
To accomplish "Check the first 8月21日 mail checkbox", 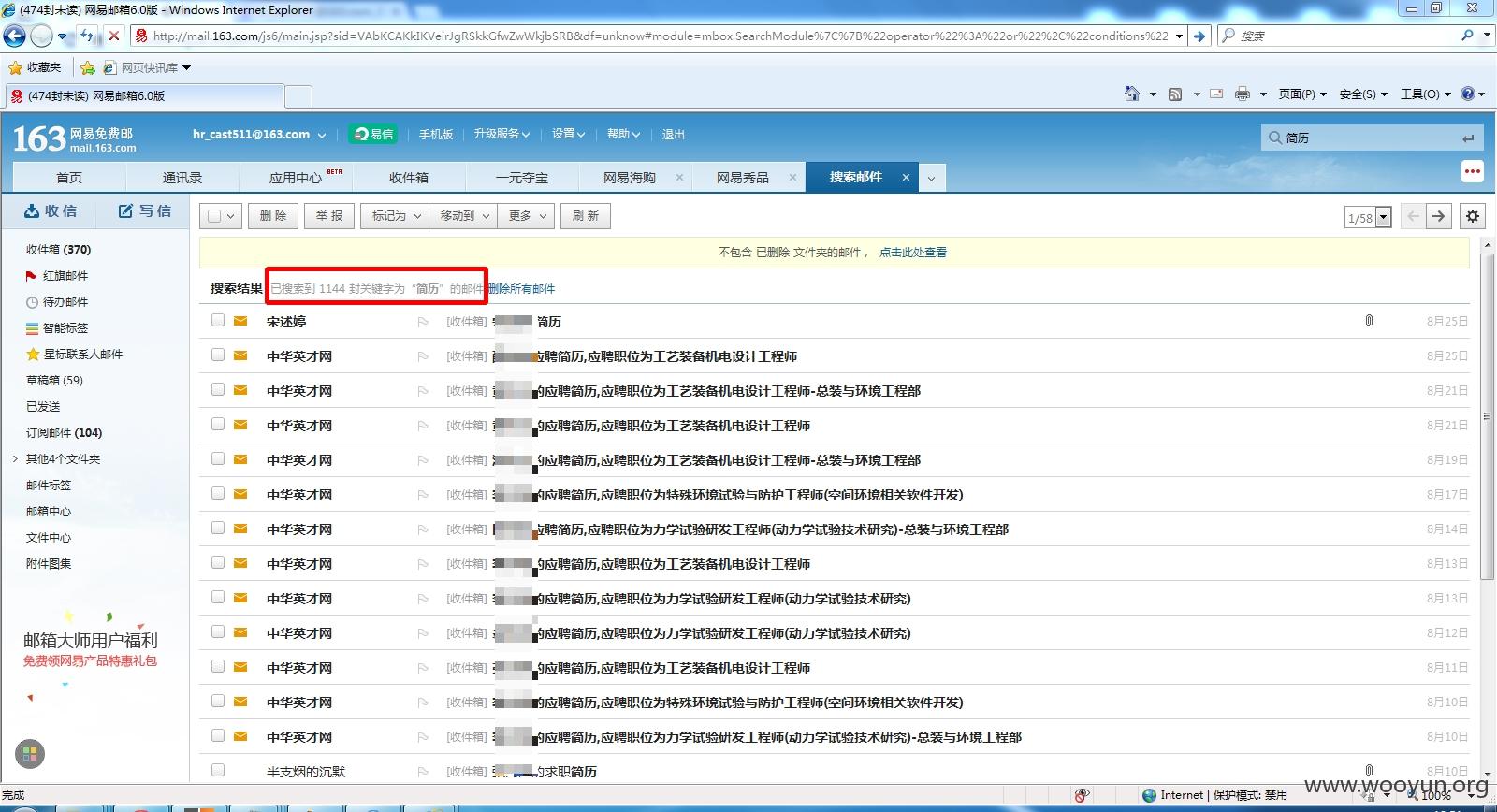I will (x=218, y=389).
